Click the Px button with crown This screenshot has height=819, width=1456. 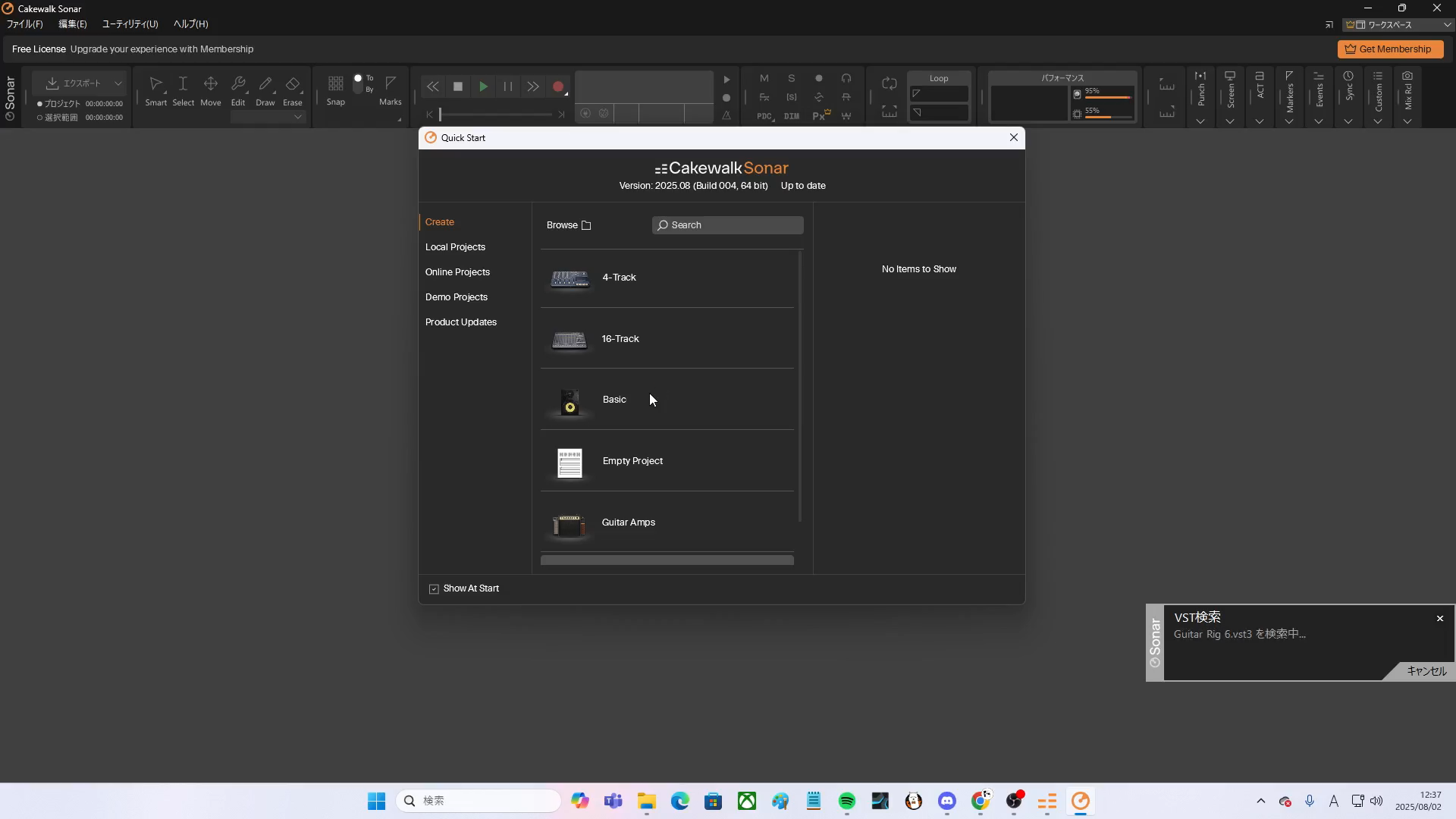[x=822, y=115]
